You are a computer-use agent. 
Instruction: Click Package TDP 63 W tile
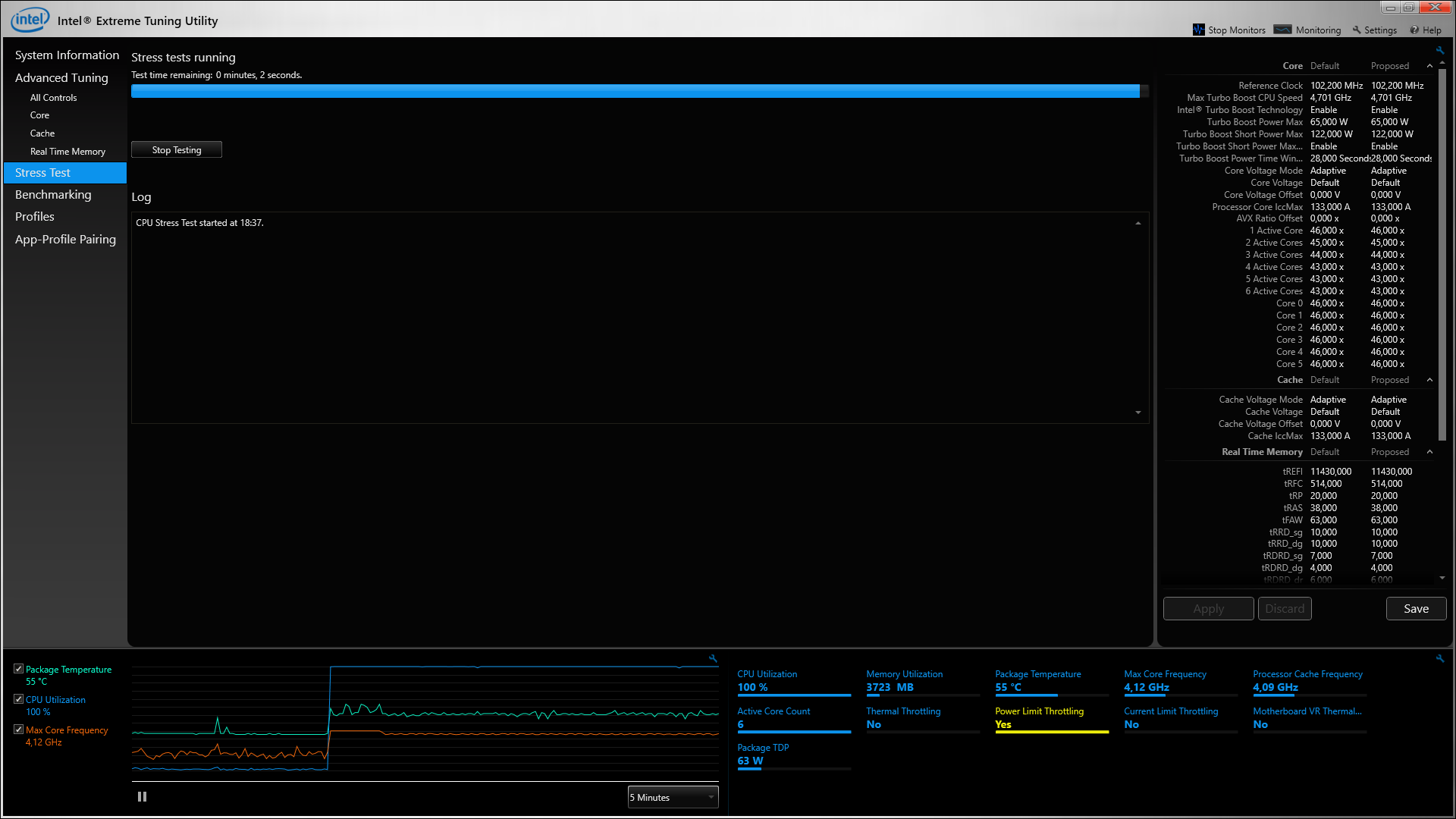(794, 755)
